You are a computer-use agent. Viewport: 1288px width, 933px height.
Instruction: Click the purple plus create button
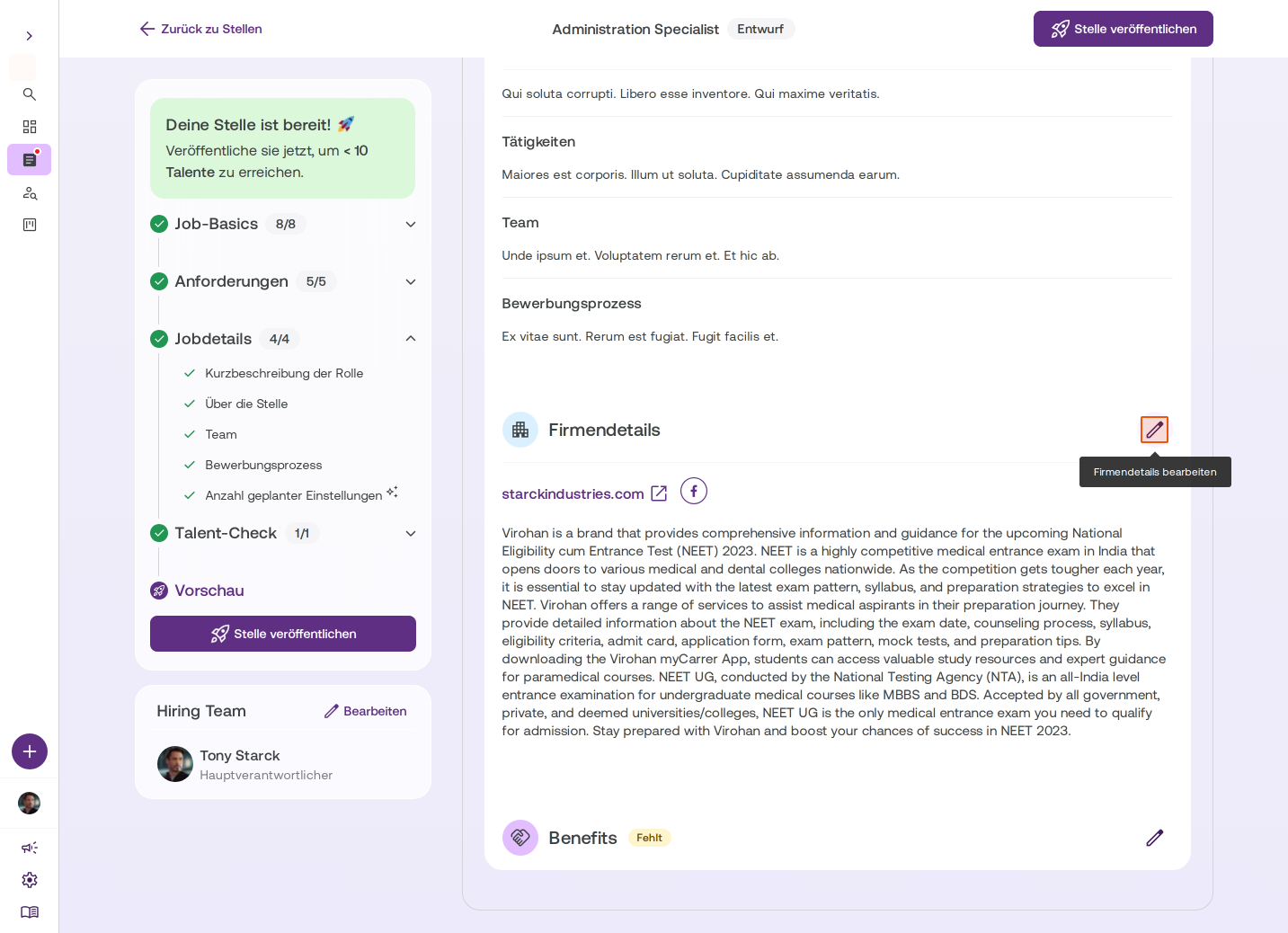[30, 751]
